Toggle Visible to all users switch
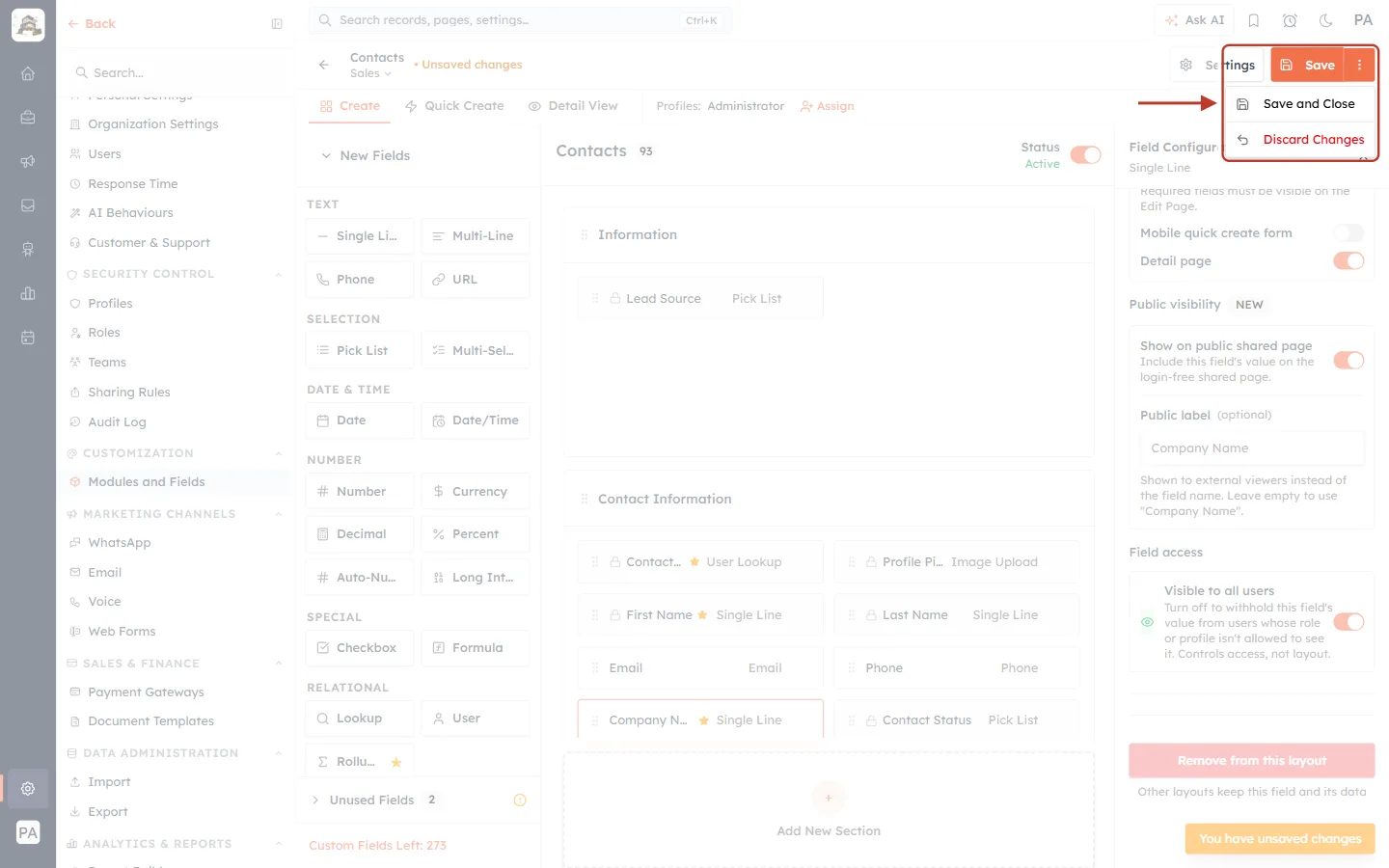This screenshot has width=1389, height=868. pyautogui.click(x=1348, y=622)
